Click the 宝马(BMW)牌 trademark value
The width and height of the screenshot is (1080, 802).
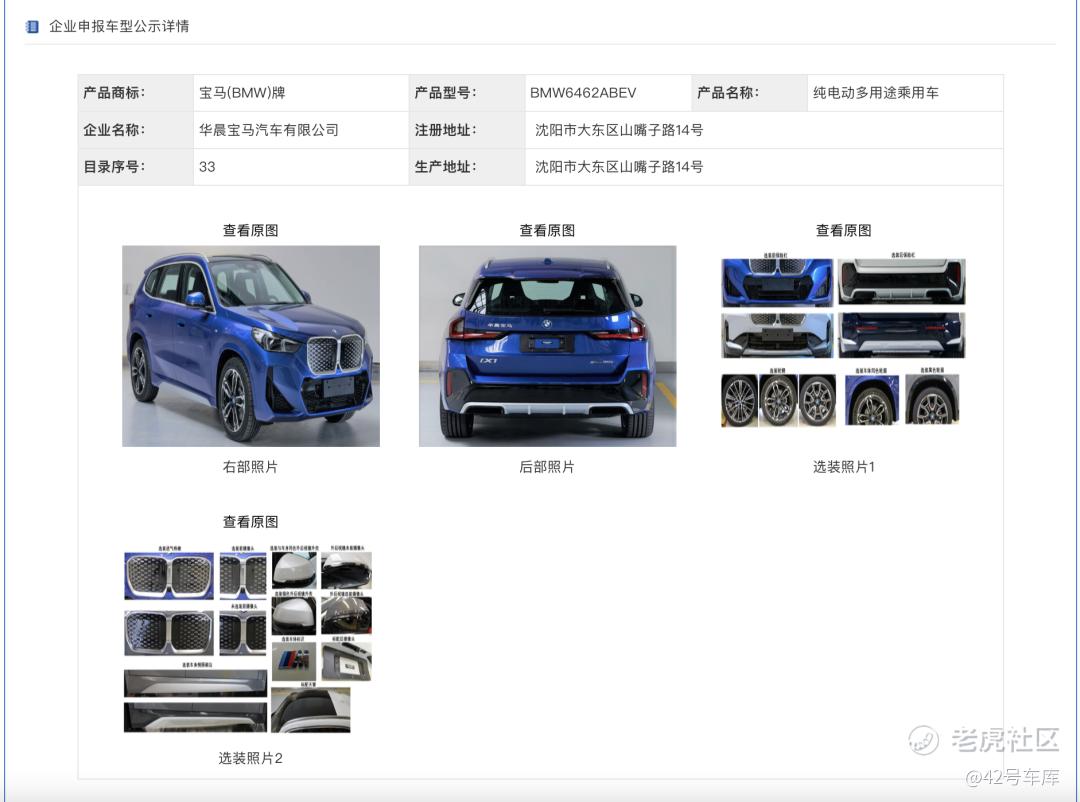(242, 92)
